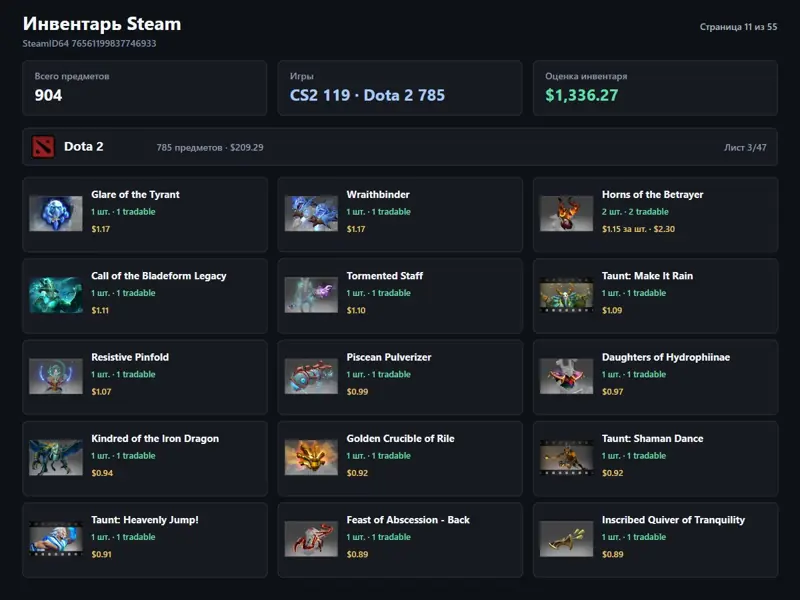This screenshot has height=600, width=800.
Task: Click Feast of Abscession - Back title
Action: pyautogui.click(x=408, y=520)
